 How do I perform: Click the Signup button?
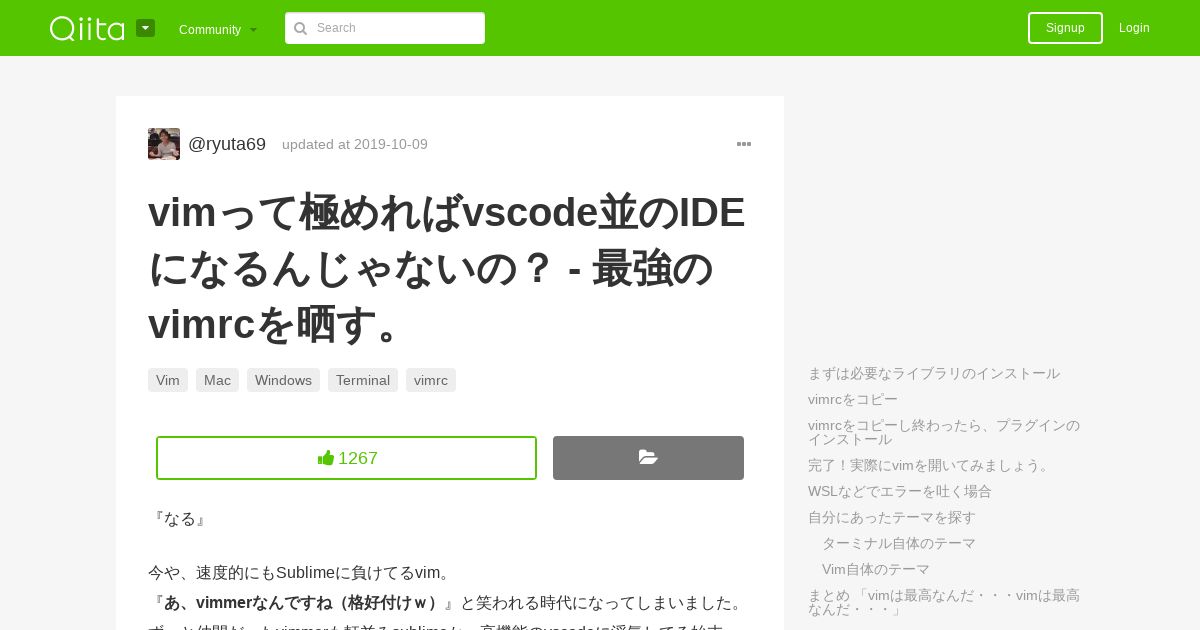point(1065,28)
